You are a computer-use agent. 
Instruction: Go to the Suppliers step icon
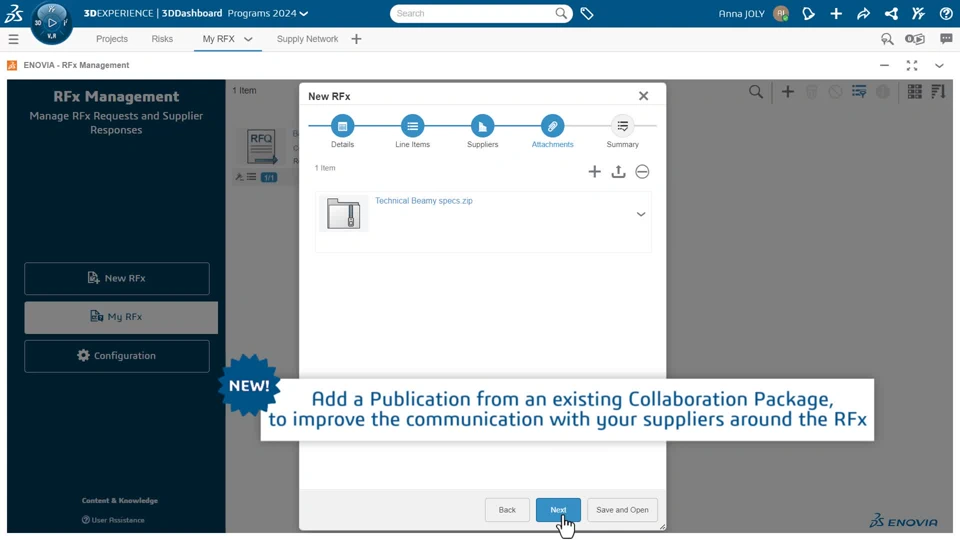tap(482, 126)
